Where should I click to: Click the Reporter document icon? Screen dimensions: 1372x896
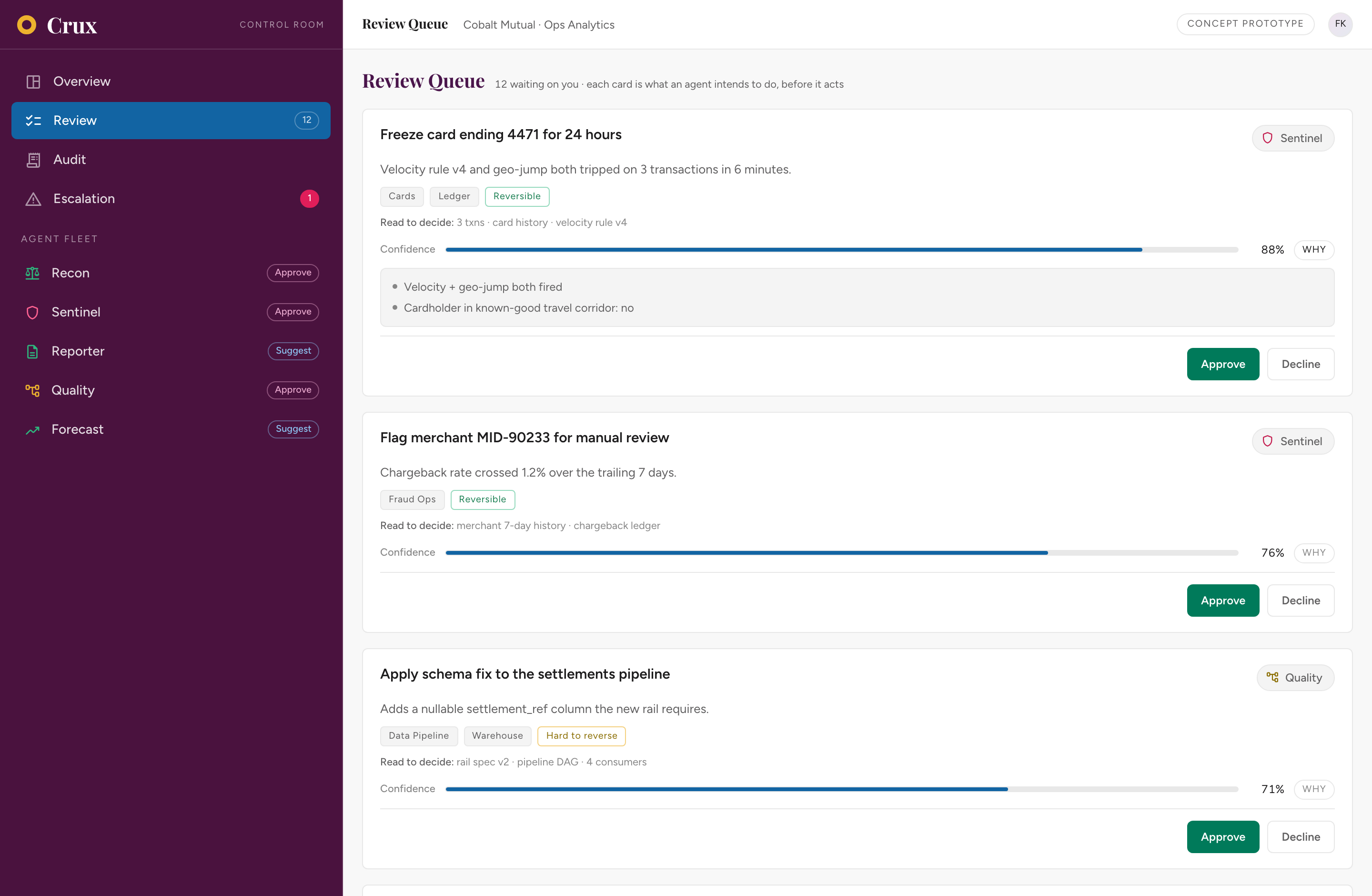coord(32,352)
